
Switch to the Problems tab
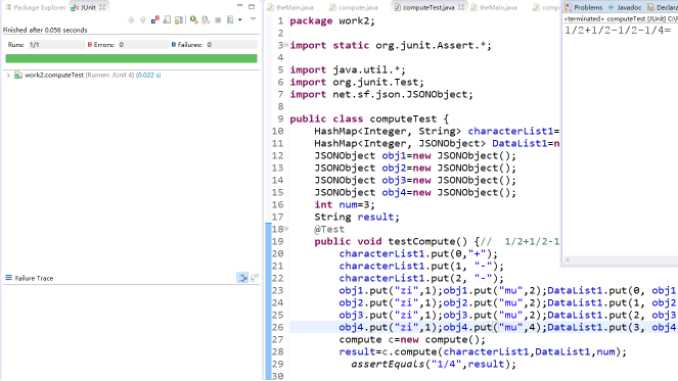pyautogui.click(x=584, y=7)
